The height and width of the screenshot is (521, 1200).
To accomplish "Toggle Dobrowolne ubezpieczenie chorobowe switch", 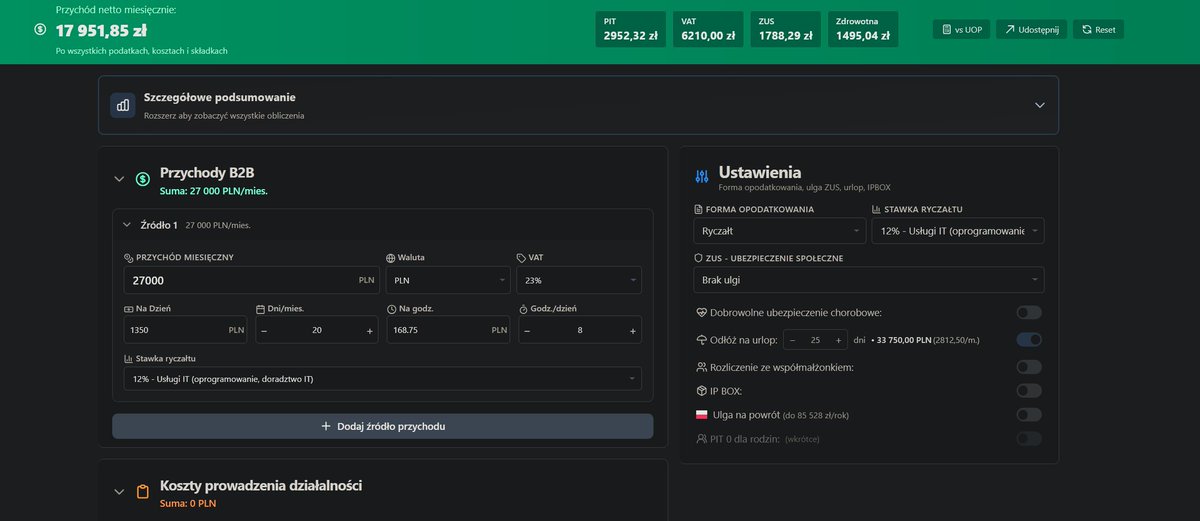I will (1029, 313).
